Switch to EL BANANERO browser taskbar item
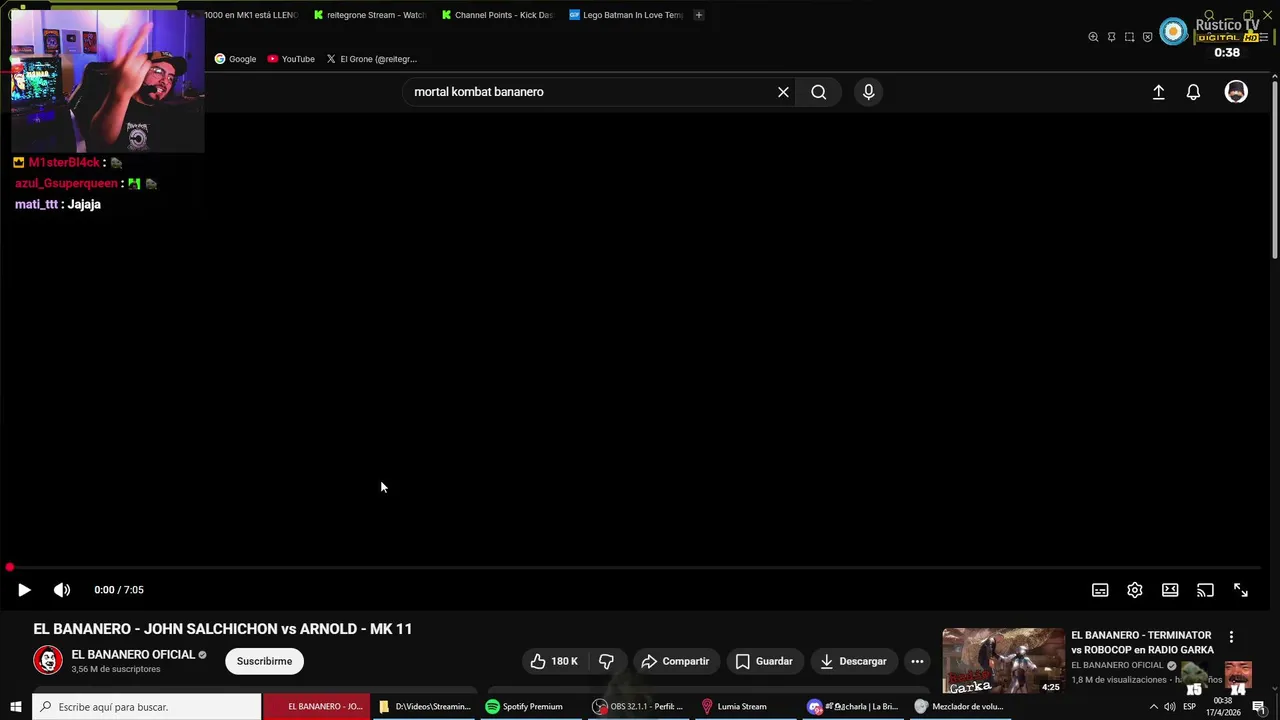The height and width of the screenshot is (720, 1280). pyautogui.click(x=316, y=707)
